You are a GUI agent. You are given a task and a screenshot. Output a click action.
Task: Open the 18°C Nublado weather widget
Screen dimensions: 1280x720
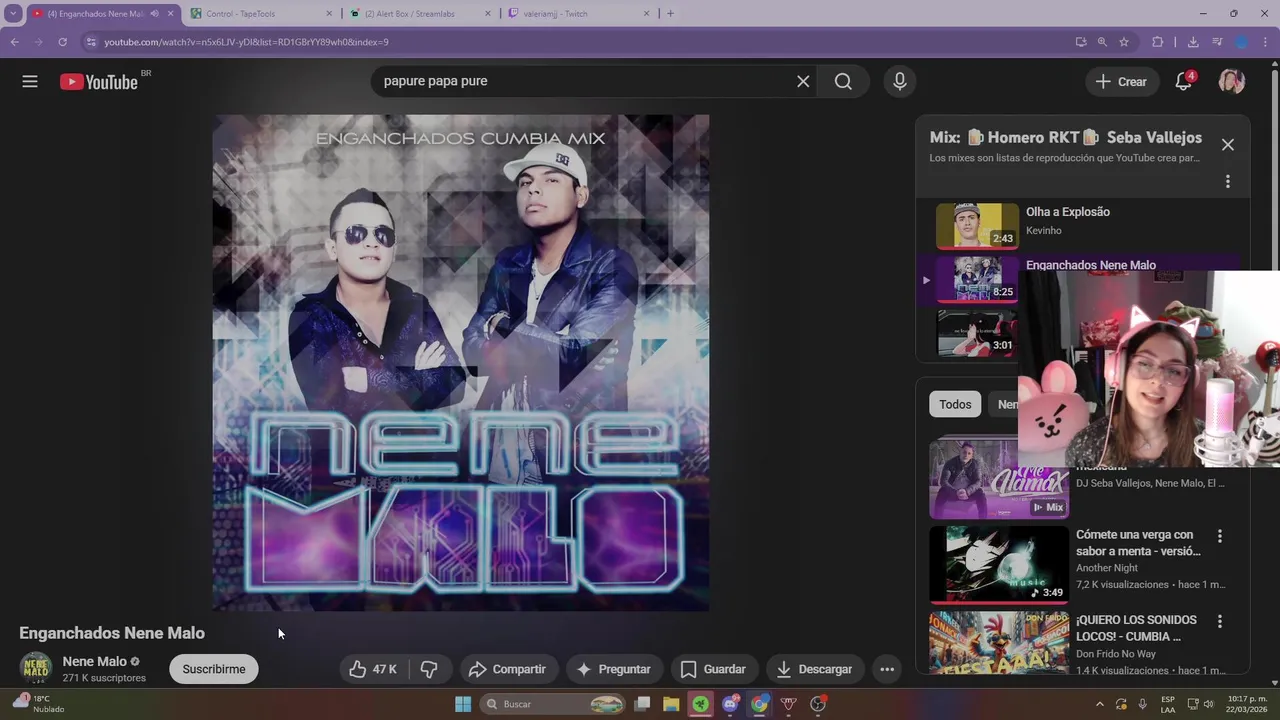click(38, 704)
